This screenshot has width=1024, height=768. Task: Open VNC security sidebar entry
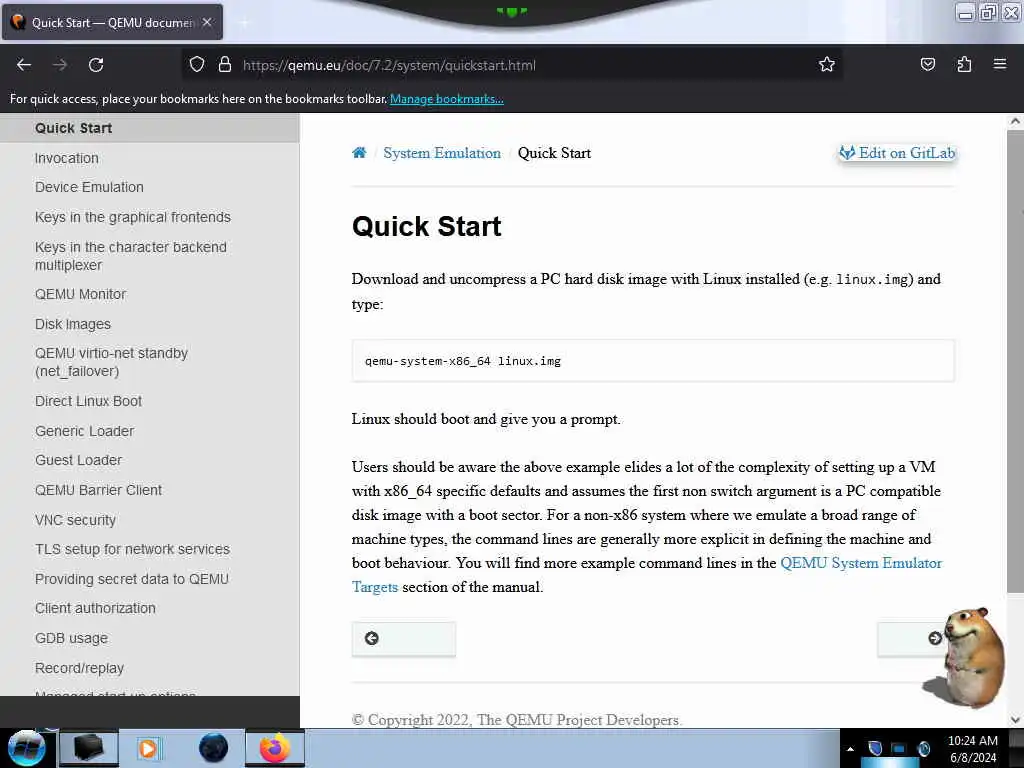pos(75,520)
